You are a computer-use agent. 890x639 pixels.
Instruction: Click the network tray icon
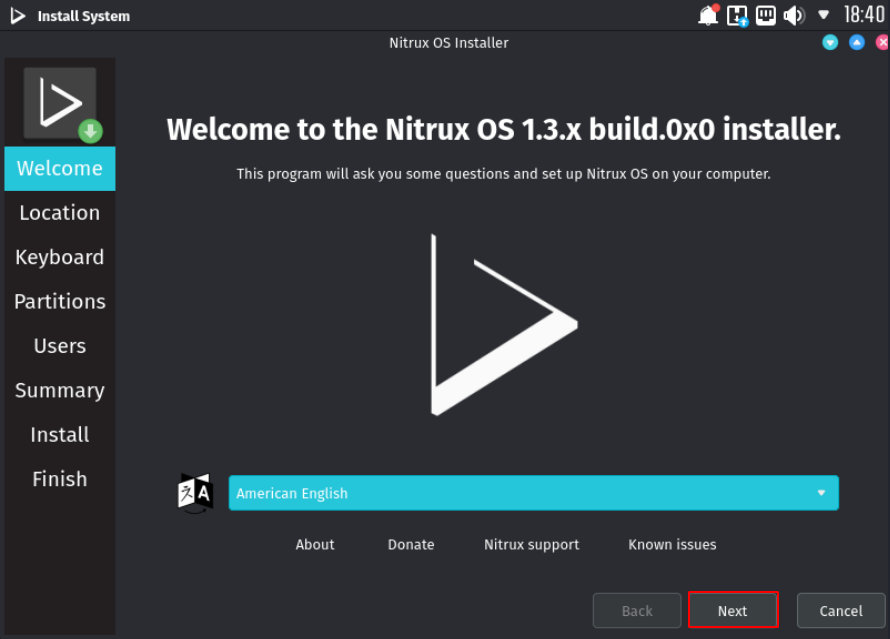coord(766,15)
